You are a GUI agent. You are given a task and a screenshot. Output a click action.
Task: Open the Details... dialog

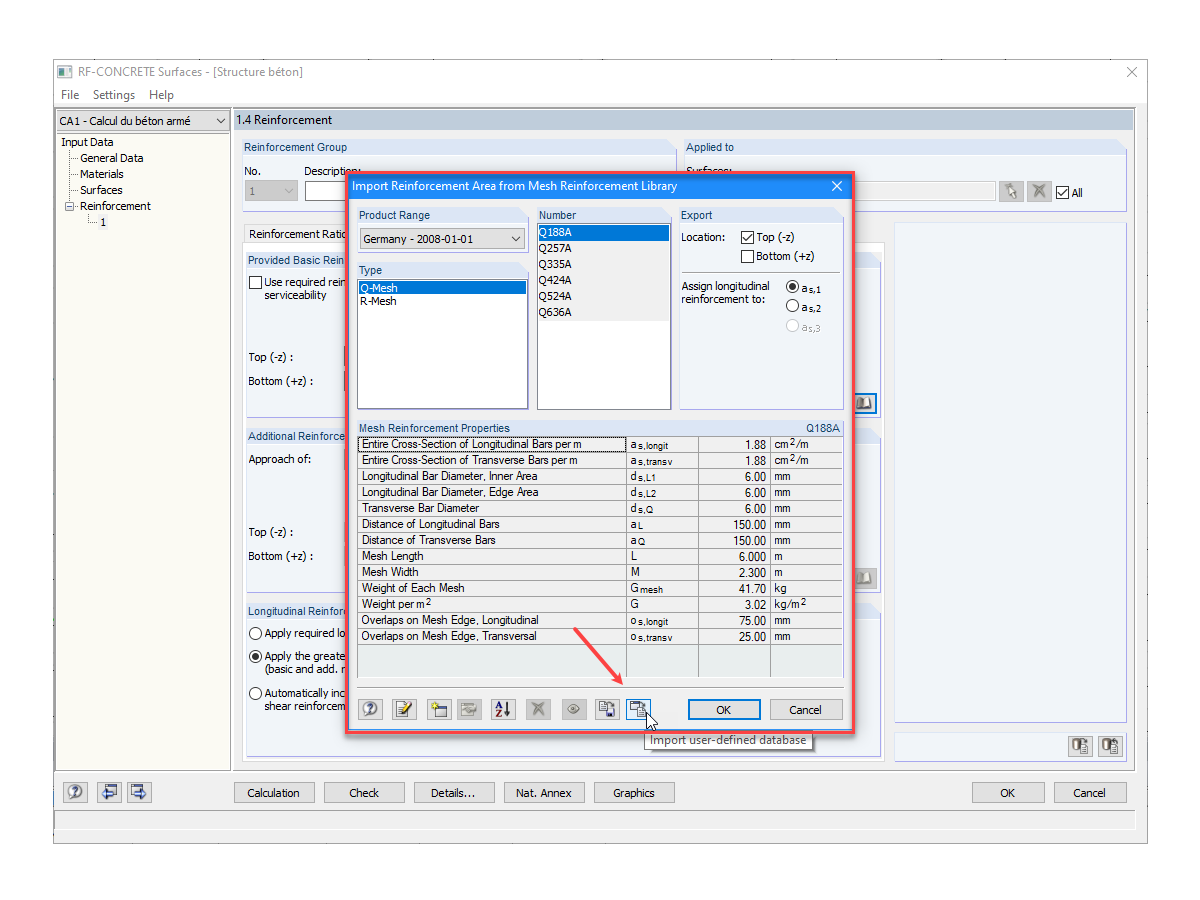pos(454,793)
